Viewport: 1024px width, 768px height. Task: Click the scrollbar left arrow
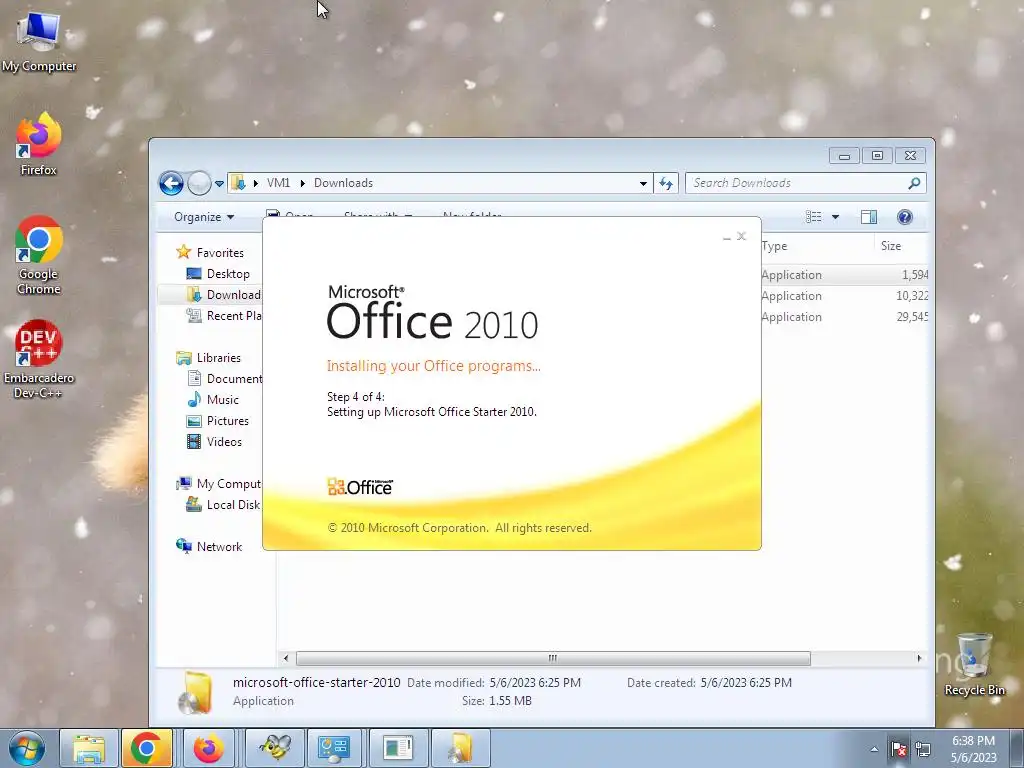tap(285, 658)
